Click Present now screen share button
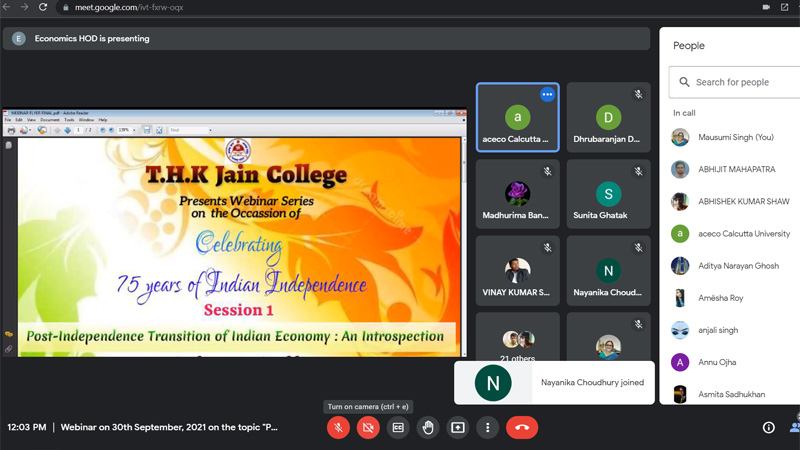Viewport: 800px width, 450px height. (458, 428)
